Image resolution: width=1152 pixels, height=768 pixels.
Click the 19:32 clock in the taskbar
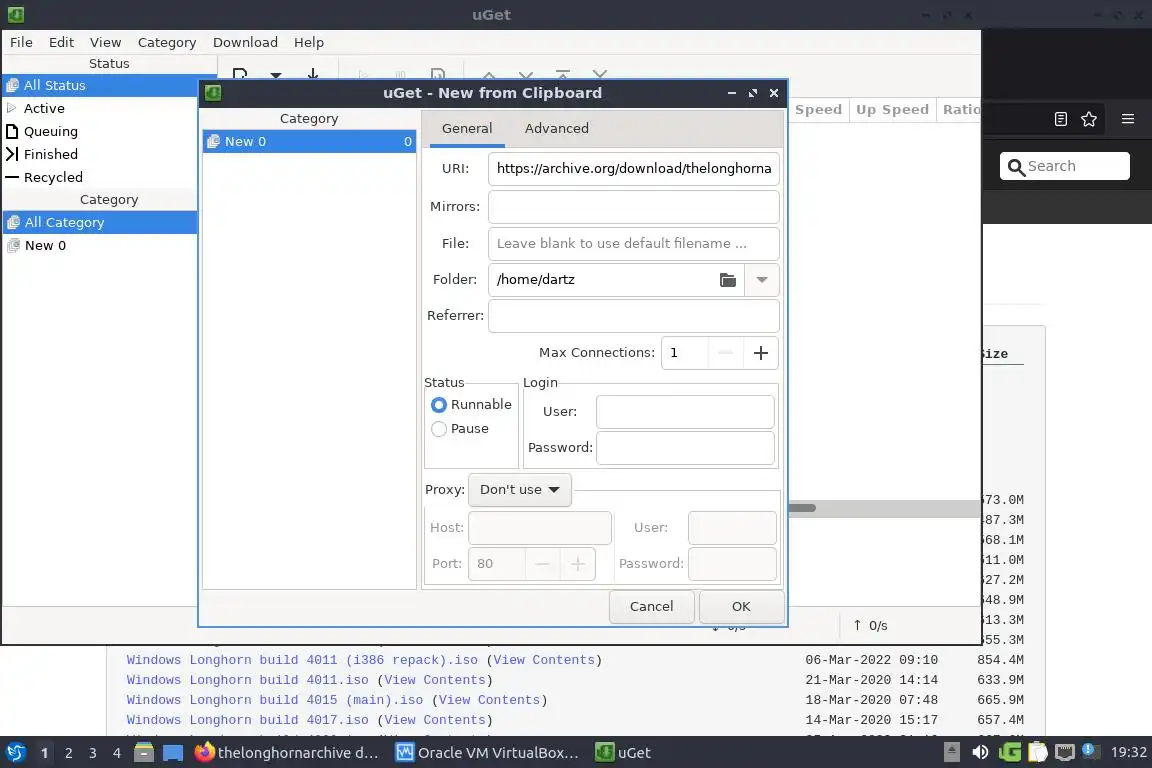click(1128, 752)
